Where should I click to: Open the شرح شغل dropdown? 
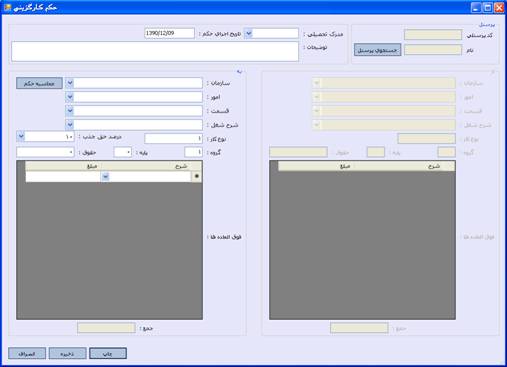[x=70, y=125]
